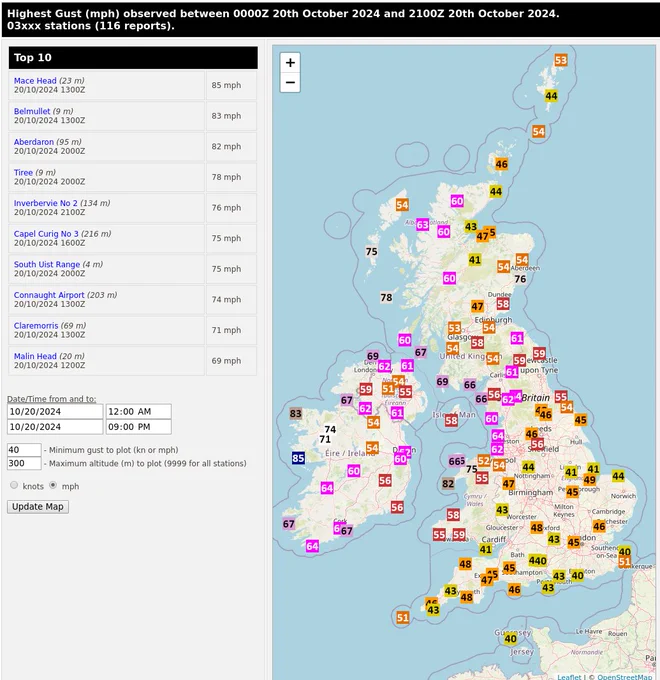Click the 49 mph gust marker

click(x=589, y=480)
